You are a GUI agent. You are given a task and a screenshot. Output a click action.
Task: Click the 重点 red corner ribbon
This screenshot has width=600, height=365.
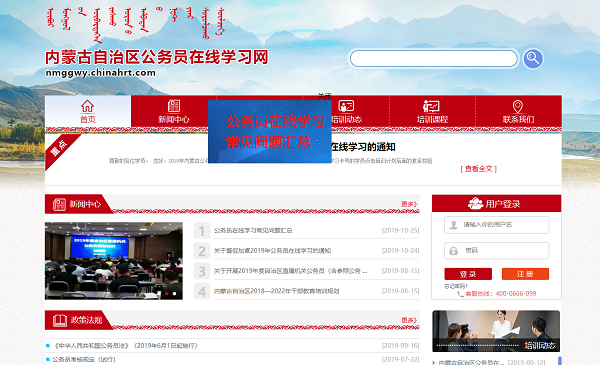tap(60, 150)
